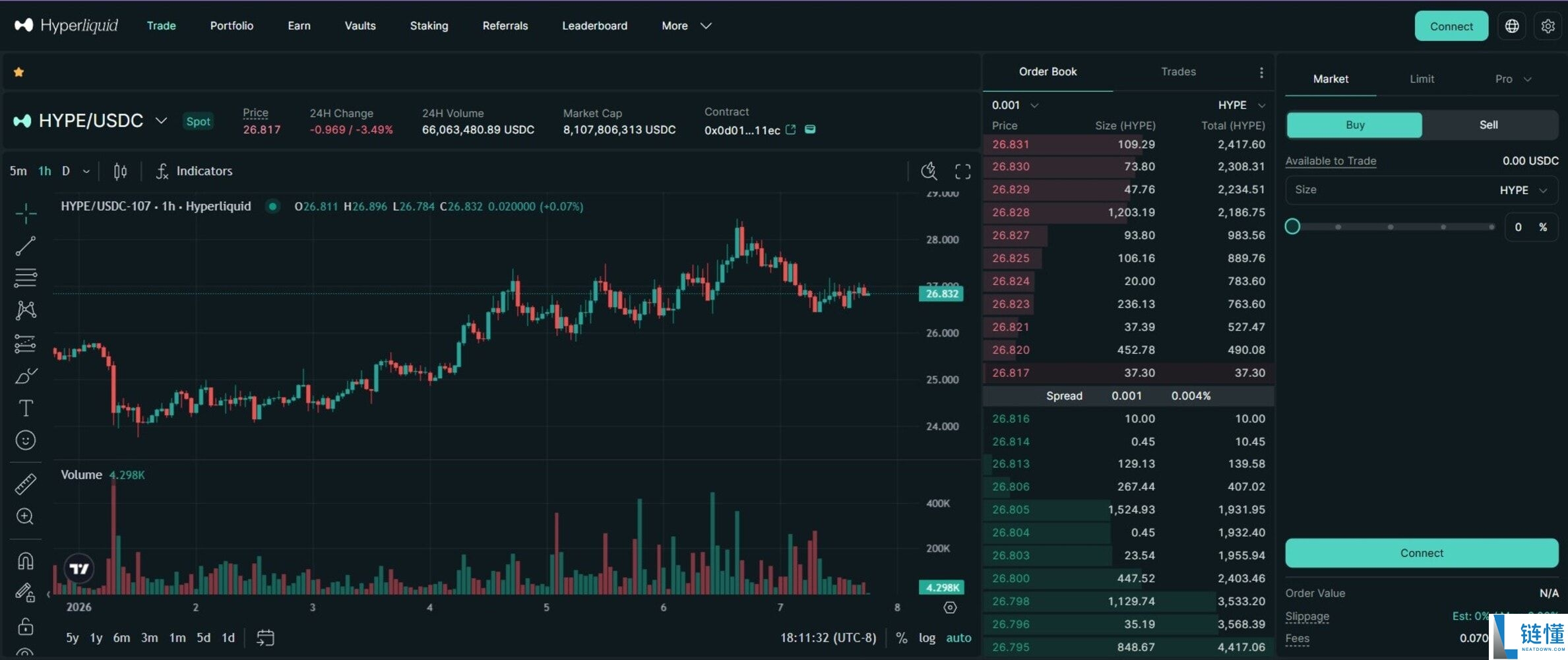Select the Buy side toggle
1568x660 pixels.
pyautogui.click(x=1354, y=125)
